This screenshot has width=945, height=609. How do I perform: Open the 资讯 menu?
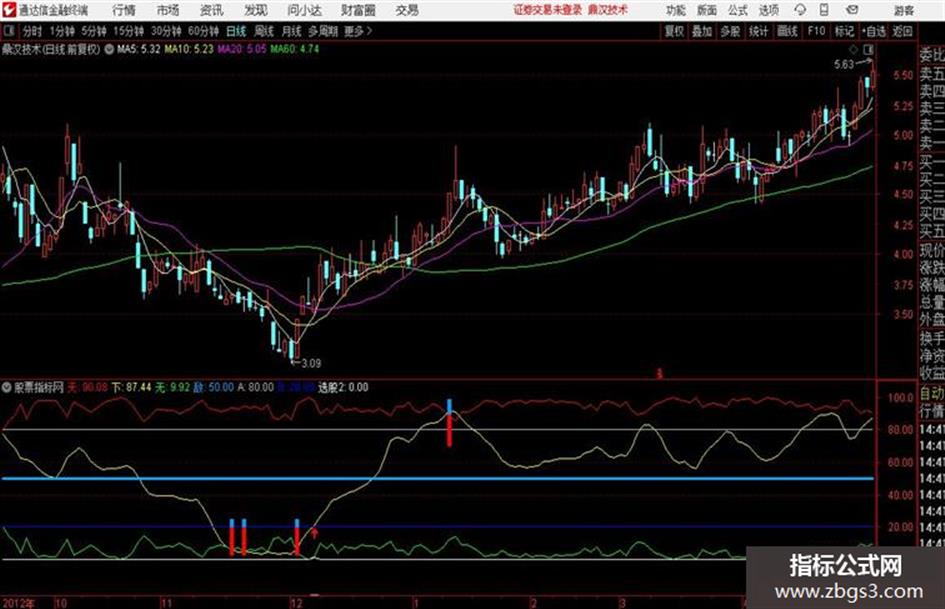(212, 10)
